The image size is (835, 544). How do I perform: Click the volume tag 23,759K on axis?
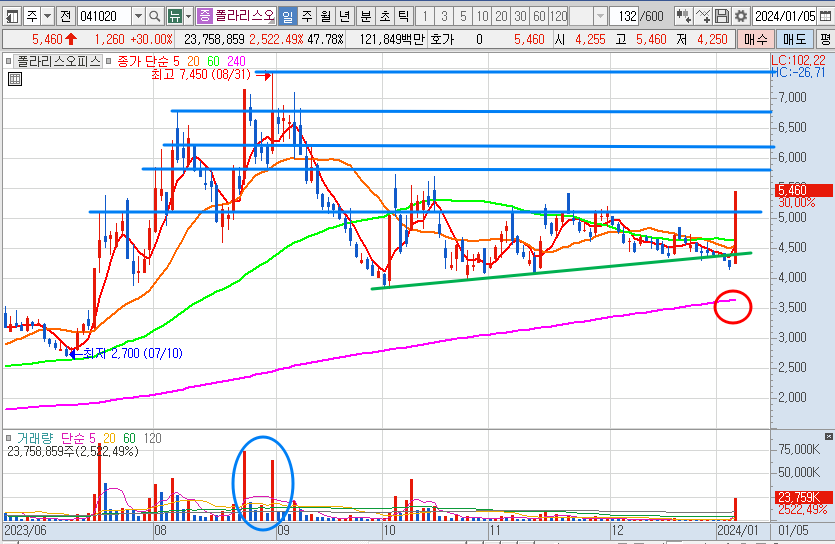804,497
